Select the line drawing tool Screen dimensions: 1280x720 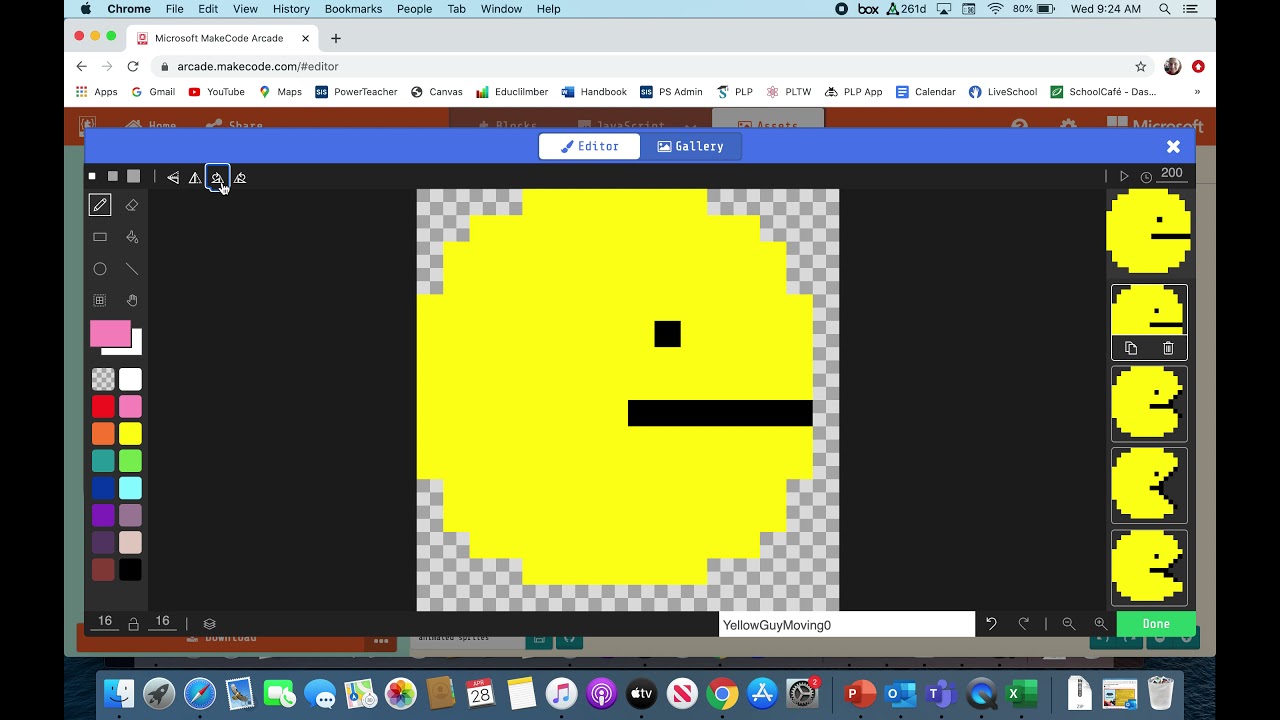(131, 269)
